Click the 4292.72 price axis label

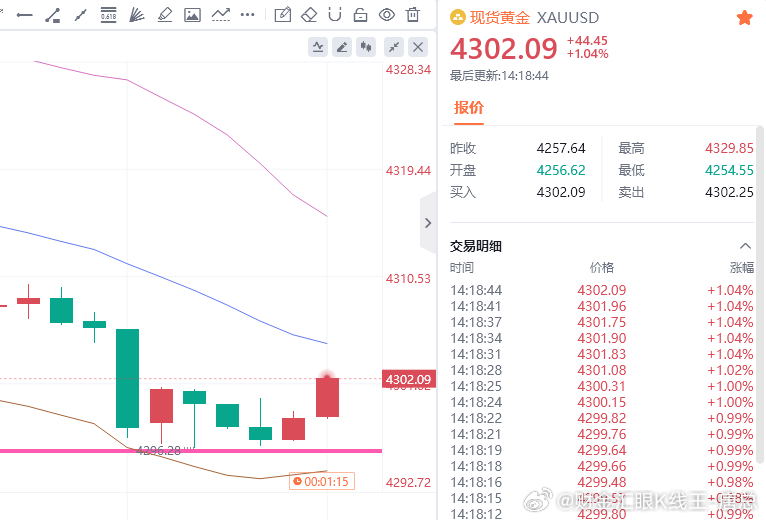(x=408, y=483)
